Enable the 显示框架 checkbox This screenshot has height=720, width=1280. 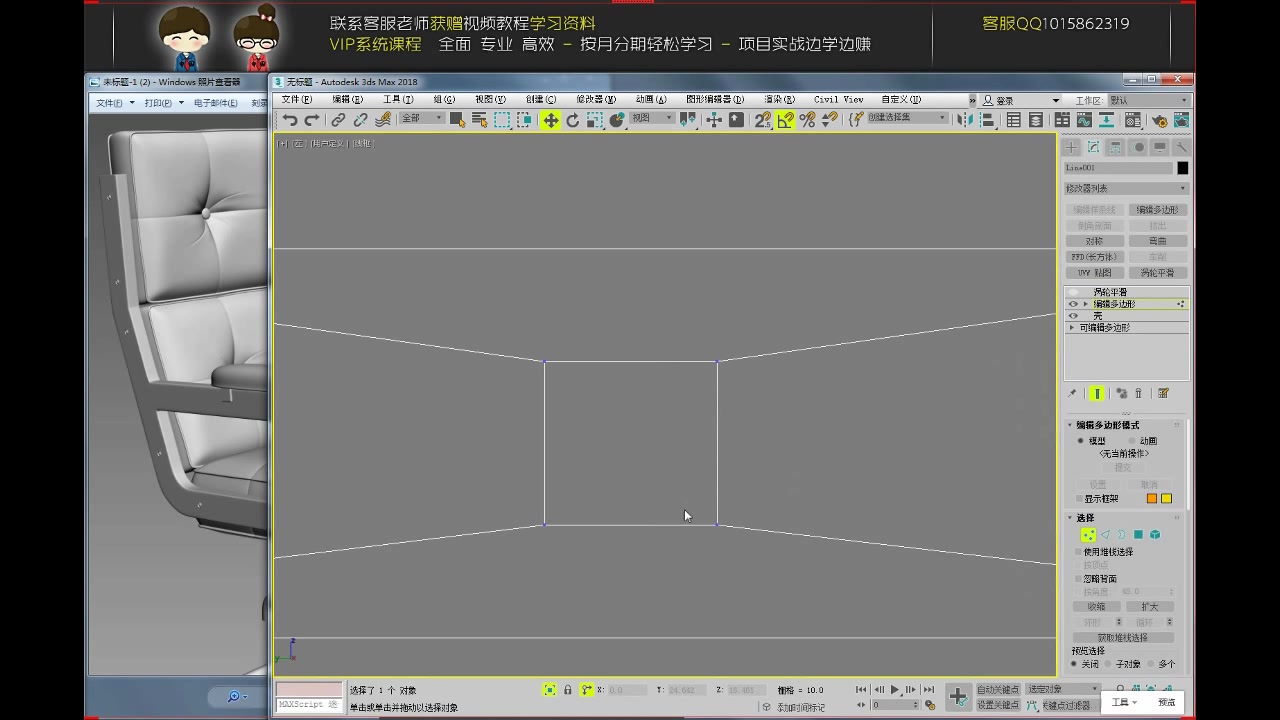point(1078,498)
